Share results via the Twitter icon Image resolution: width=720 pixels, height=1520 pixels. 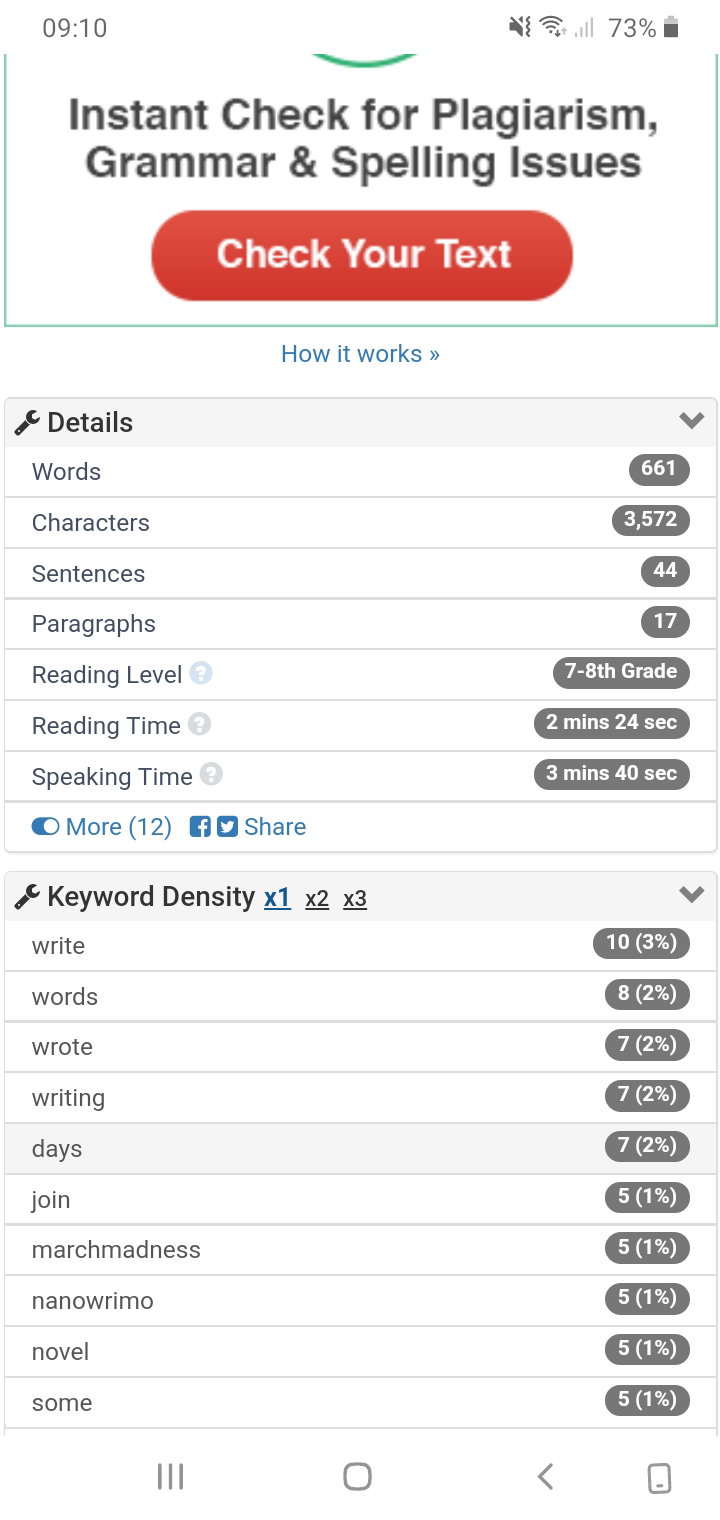[227, 827]
